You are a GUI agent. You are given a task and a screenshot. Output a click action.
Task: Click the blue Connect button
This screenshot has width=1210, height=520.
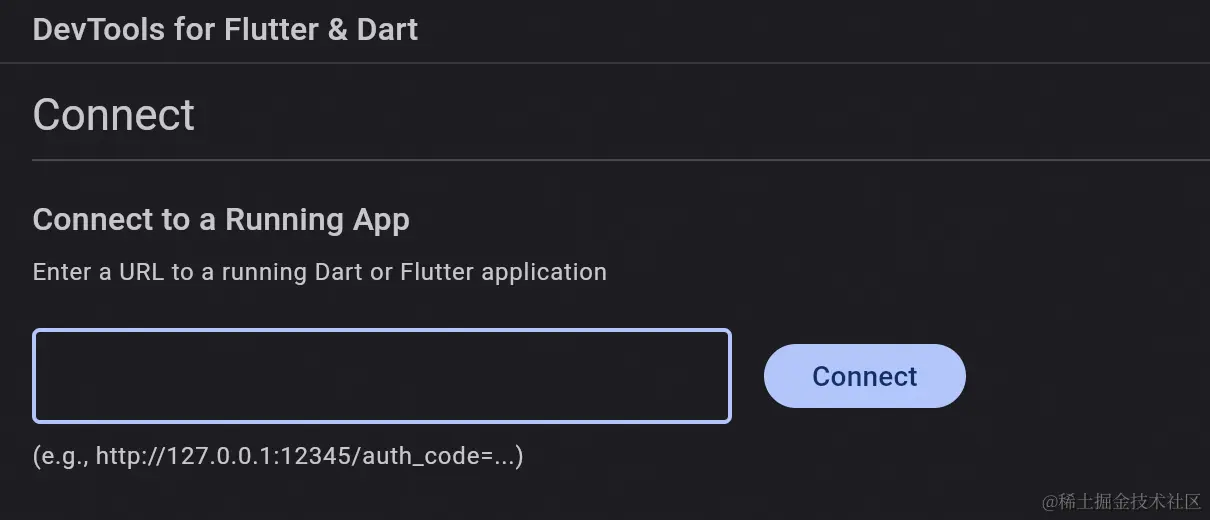point(865,376)
